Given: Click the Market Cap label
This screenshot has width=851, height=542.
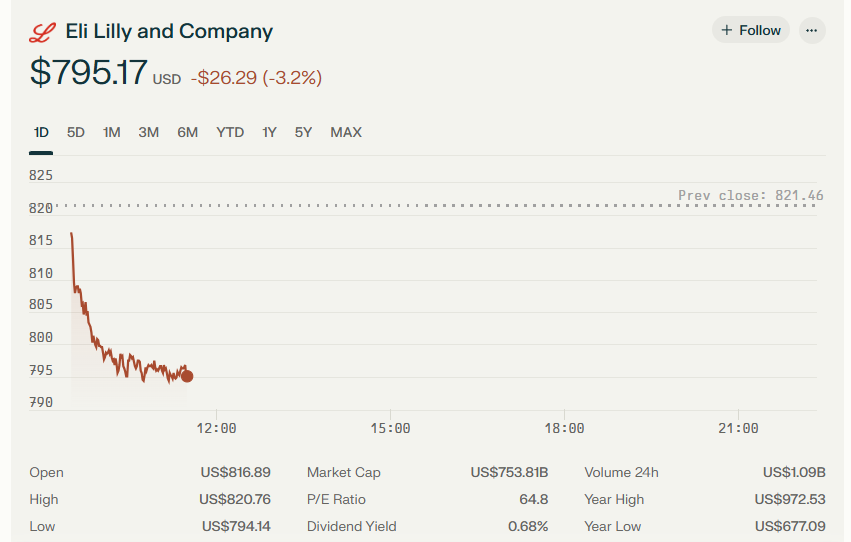Looking at the screenshot, I should pos(344,473).
